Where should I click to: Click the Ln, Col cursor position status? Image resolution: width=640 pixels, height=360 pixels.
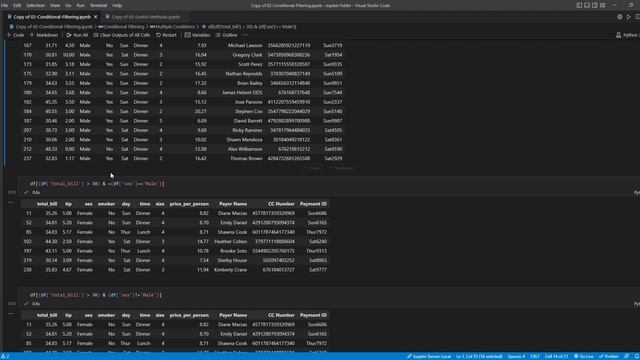479,356
